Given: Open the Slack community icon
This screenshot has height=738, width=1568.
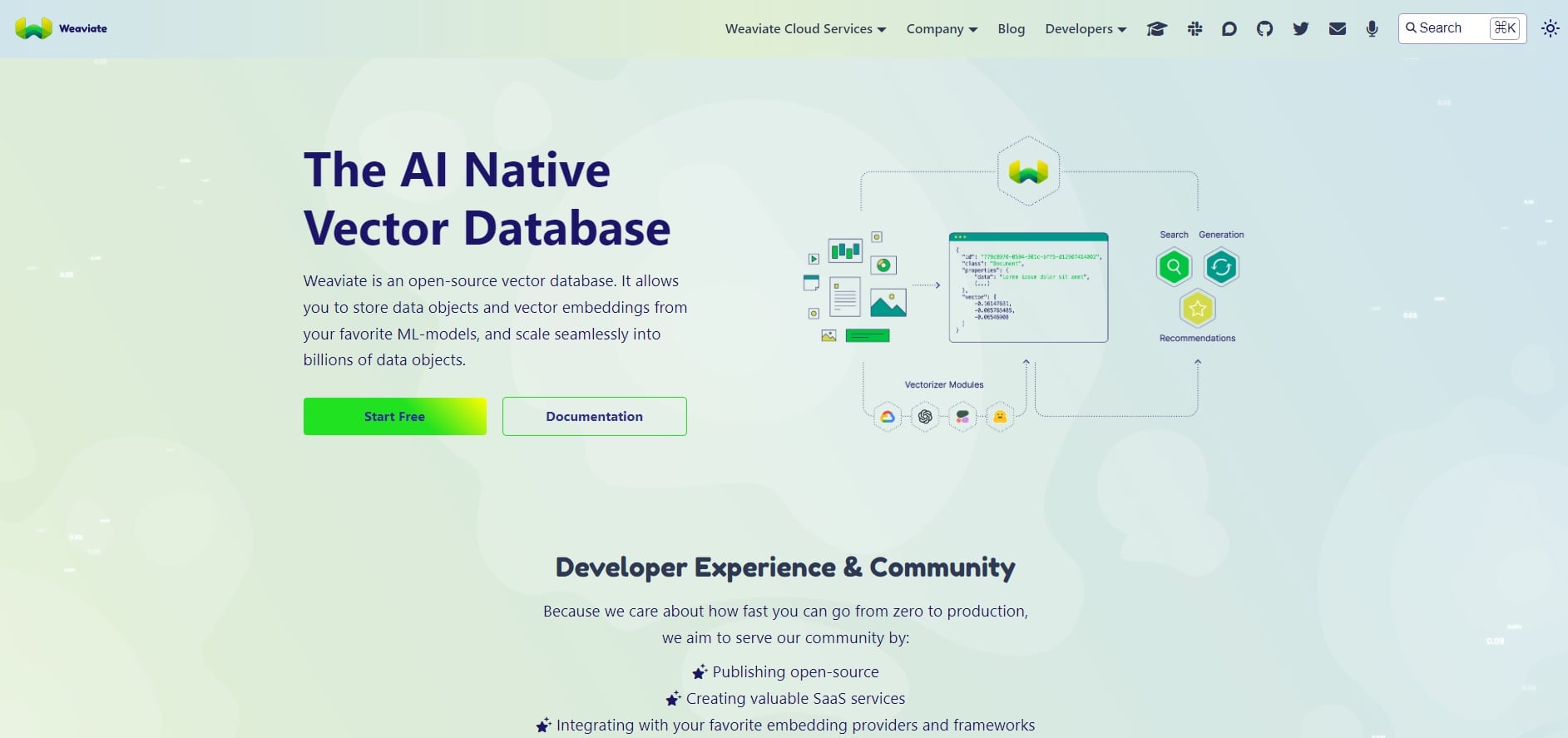Looking at the screenshot, I should point(1195,29).
